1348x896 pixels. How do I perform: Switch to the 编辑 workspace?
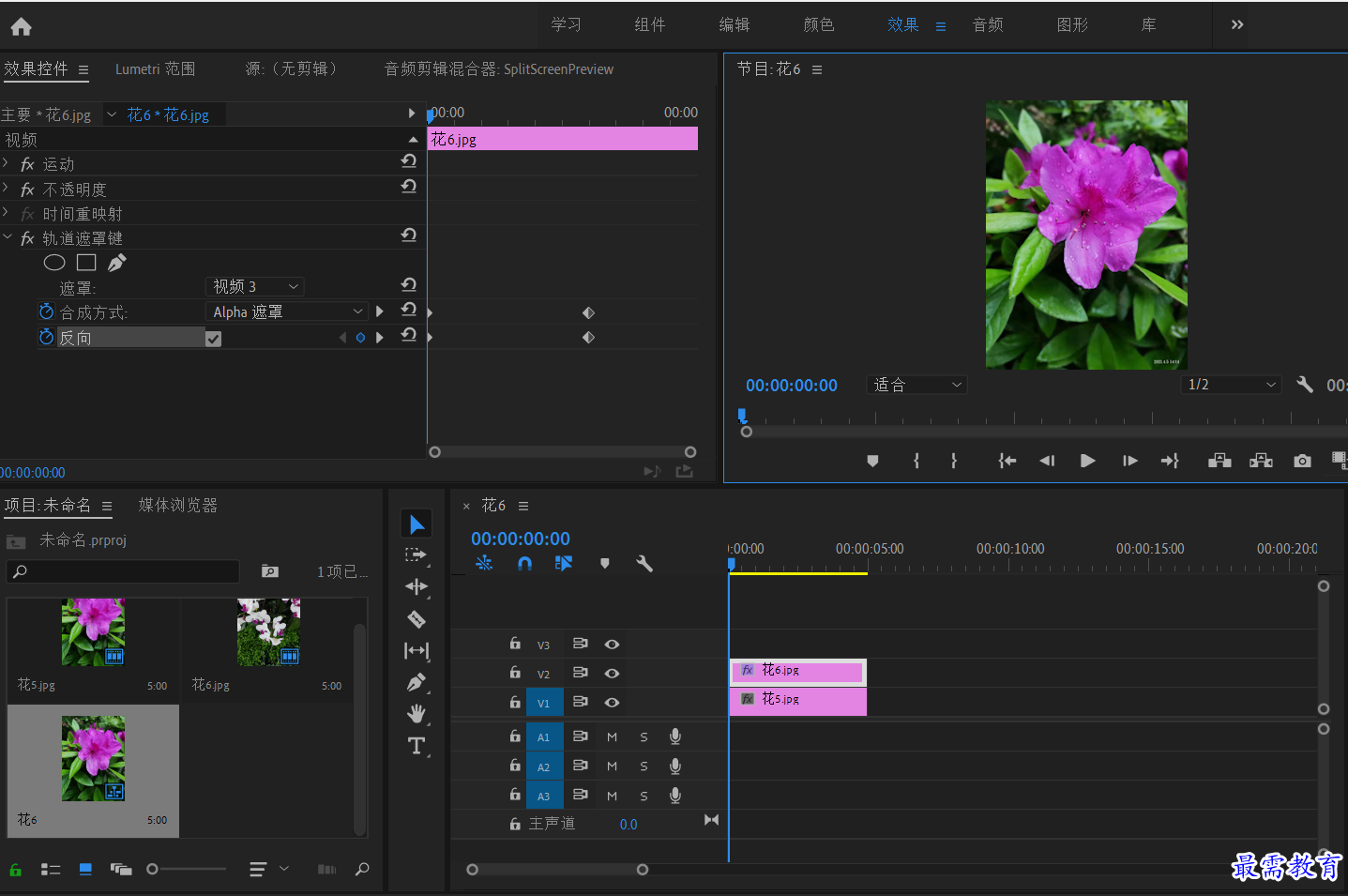pos(735,24)
